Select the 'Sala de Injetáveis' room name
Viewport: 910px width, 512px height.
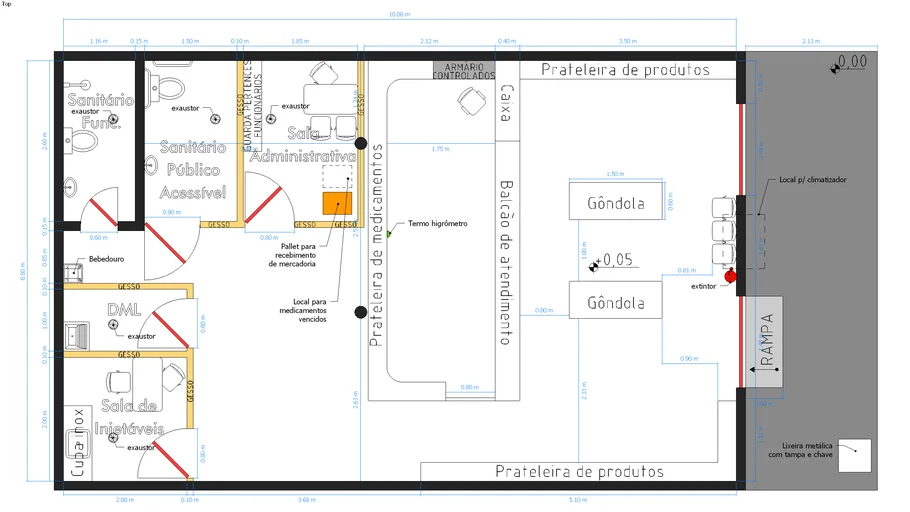click(129, 417)
